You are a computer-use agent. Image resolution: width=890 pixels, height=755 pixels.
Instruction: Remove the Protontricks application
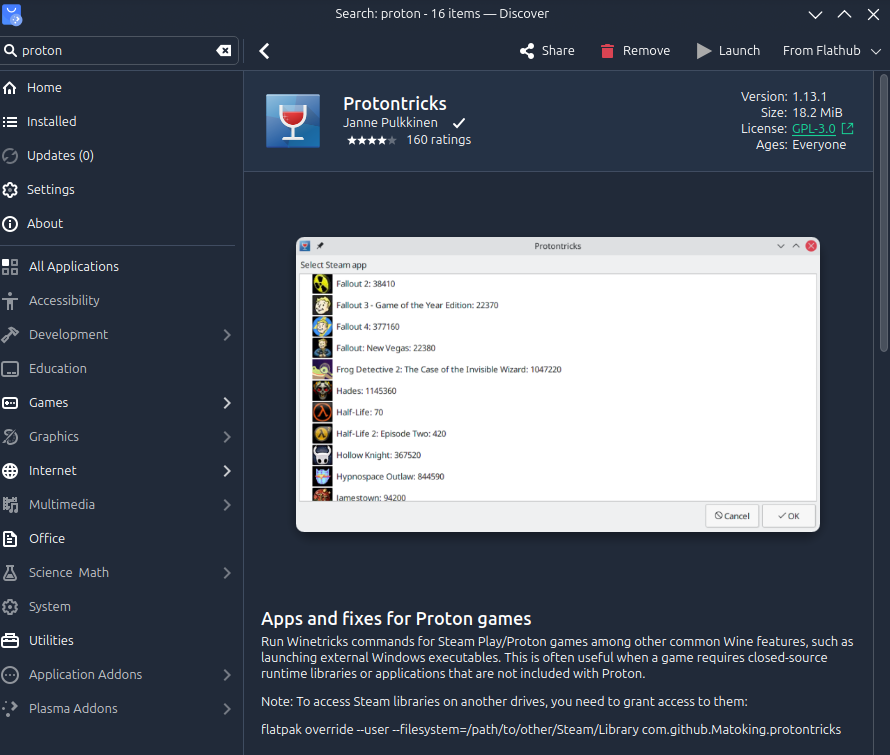[x=635, y=51]
